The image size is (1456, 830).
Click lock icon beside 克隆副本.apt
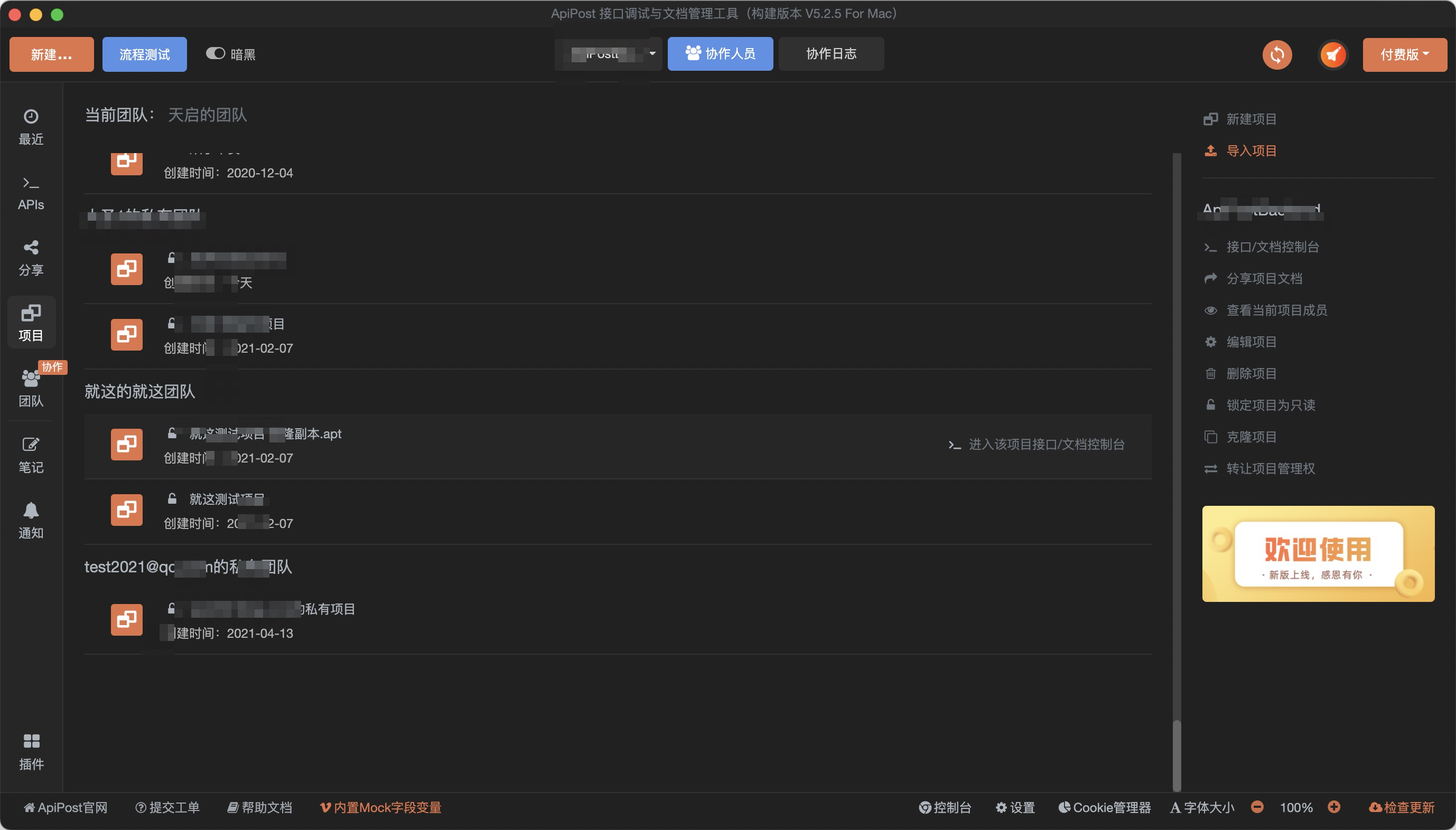tap(172, 433)
